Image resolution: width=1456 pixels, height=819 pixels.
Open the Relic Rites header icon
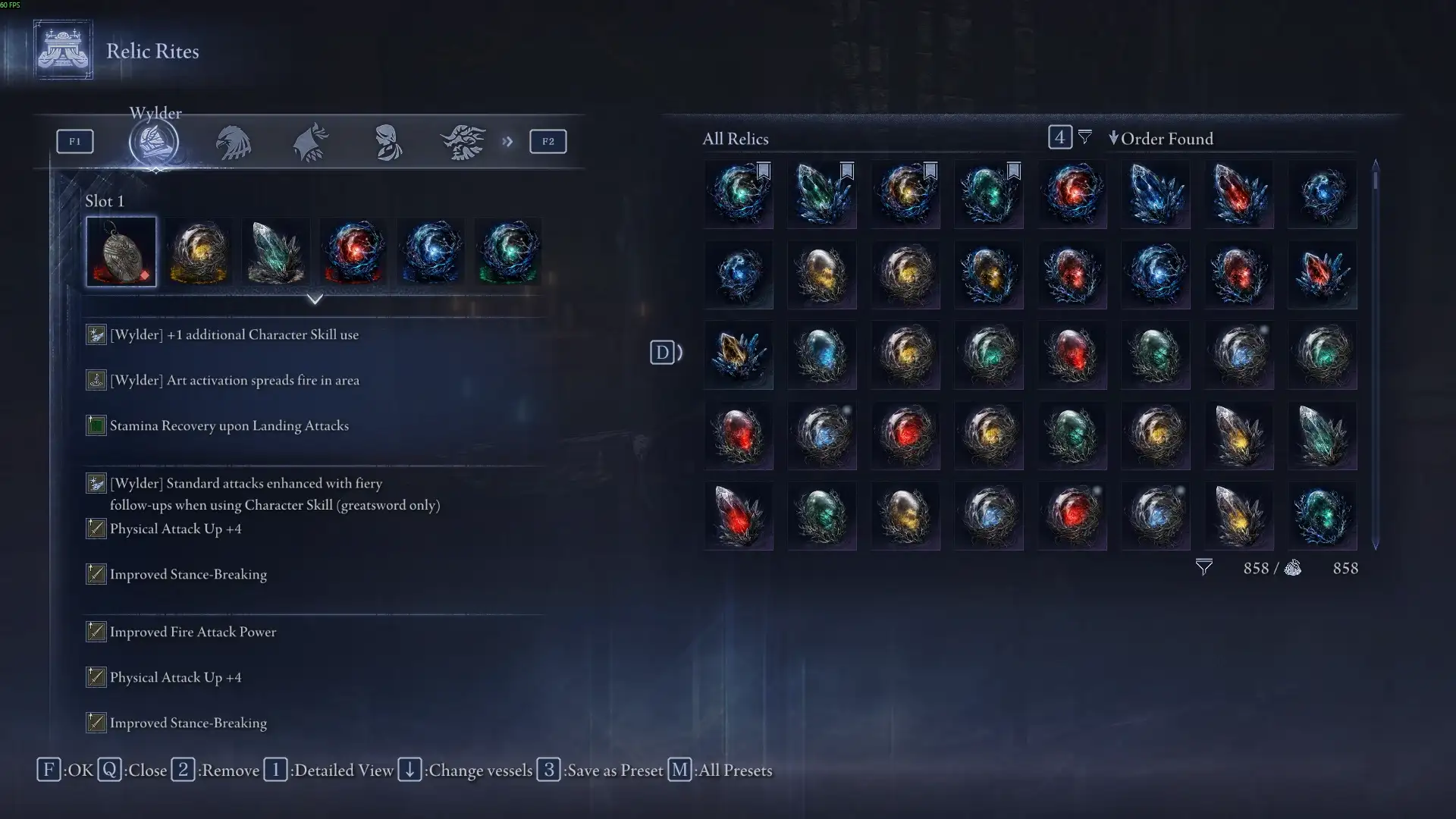pos(64,50)
